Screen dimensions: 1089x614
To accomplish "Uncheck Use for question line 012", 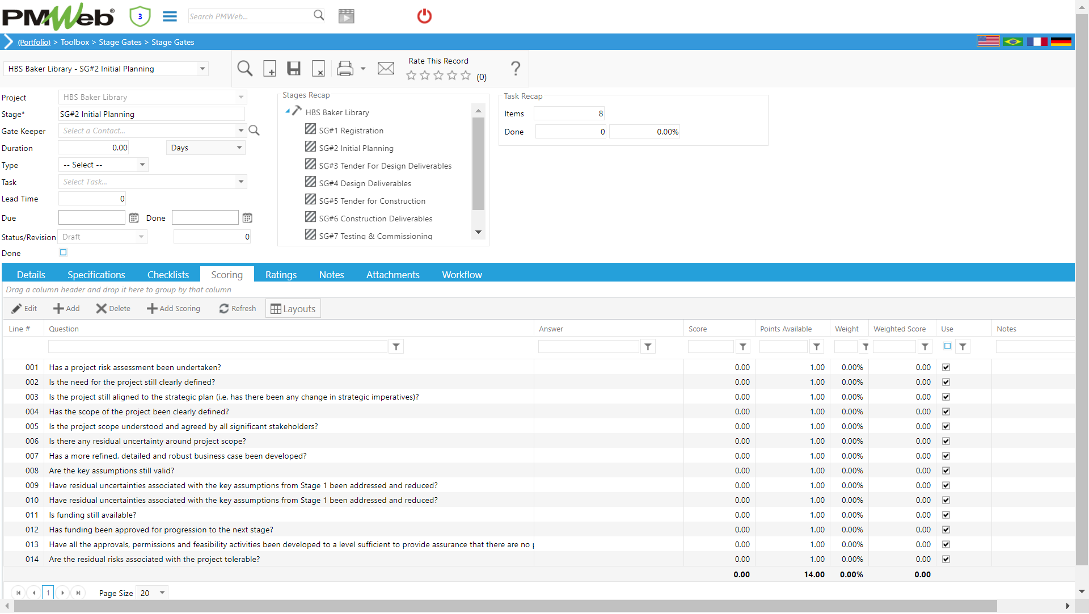I will [x=946, y=530].
